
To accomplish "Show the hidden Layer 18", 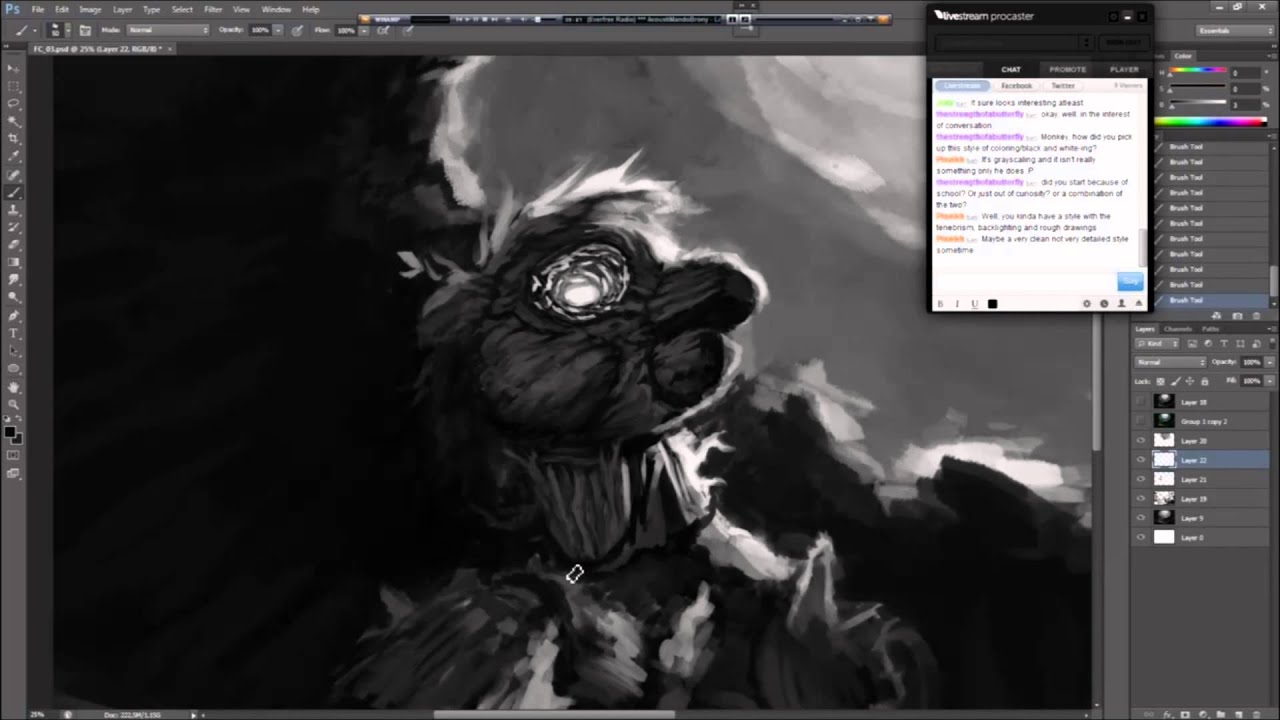I will (1141, 402).
